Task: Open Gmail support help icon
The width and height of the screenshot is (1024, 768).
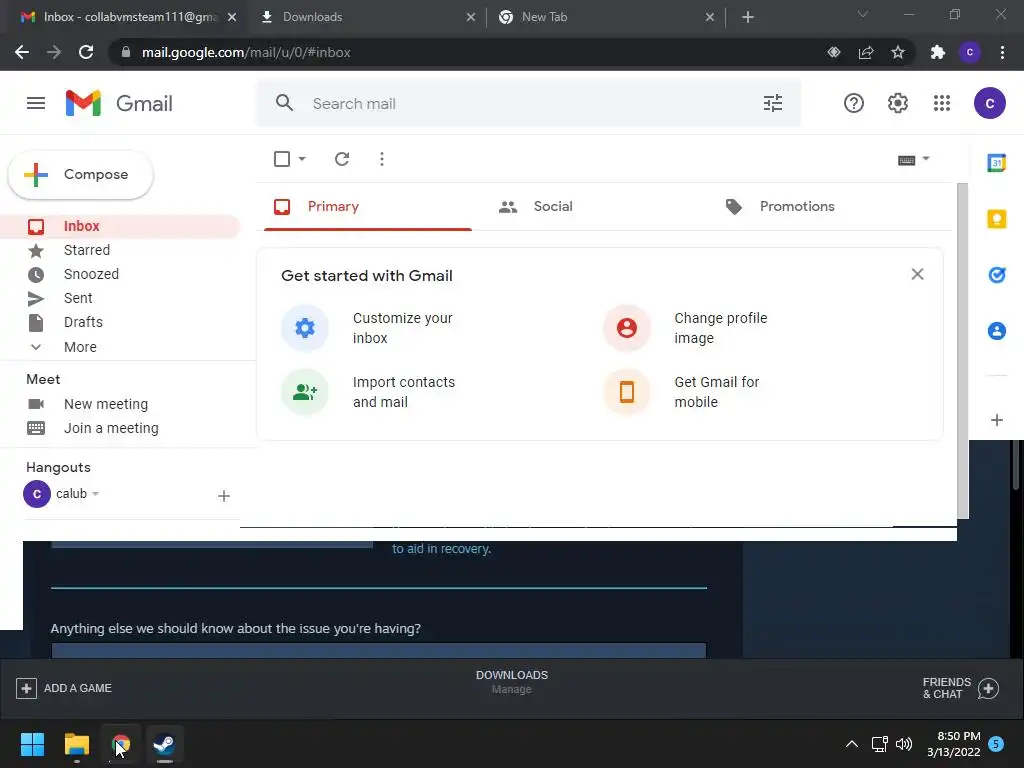Action: 854,103
